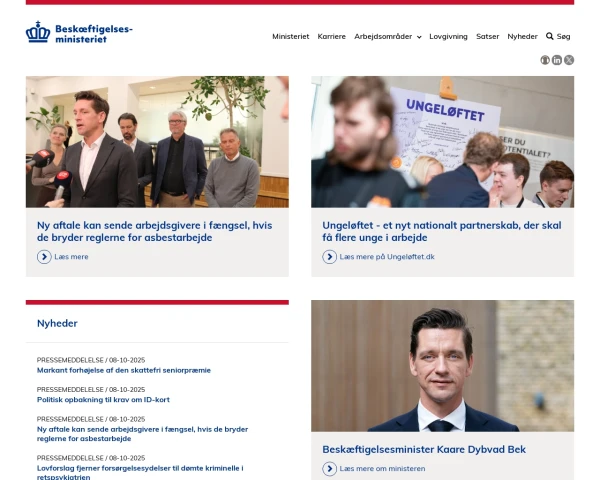Screen dimensions: 600x480
Task: Open the Lovgivning menu item
Action: pos(448,36)
